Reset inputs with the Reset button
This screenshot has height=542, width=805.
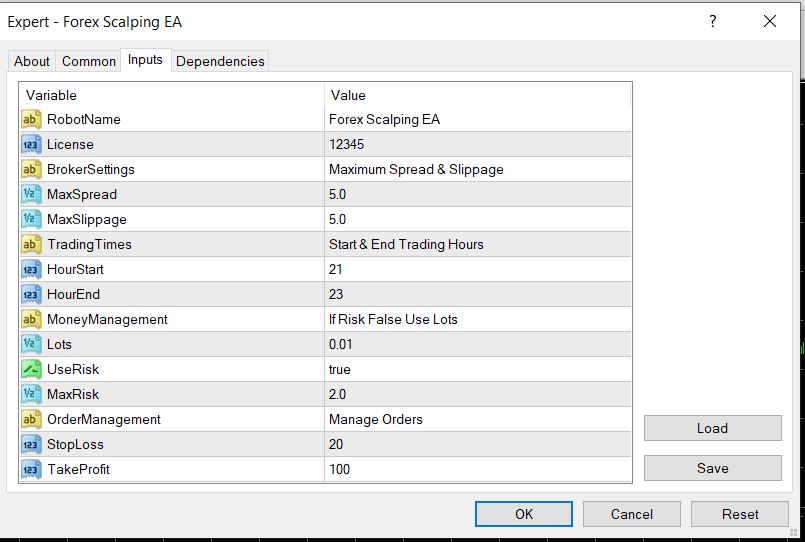pyautogui.click(x=740, y=514)
